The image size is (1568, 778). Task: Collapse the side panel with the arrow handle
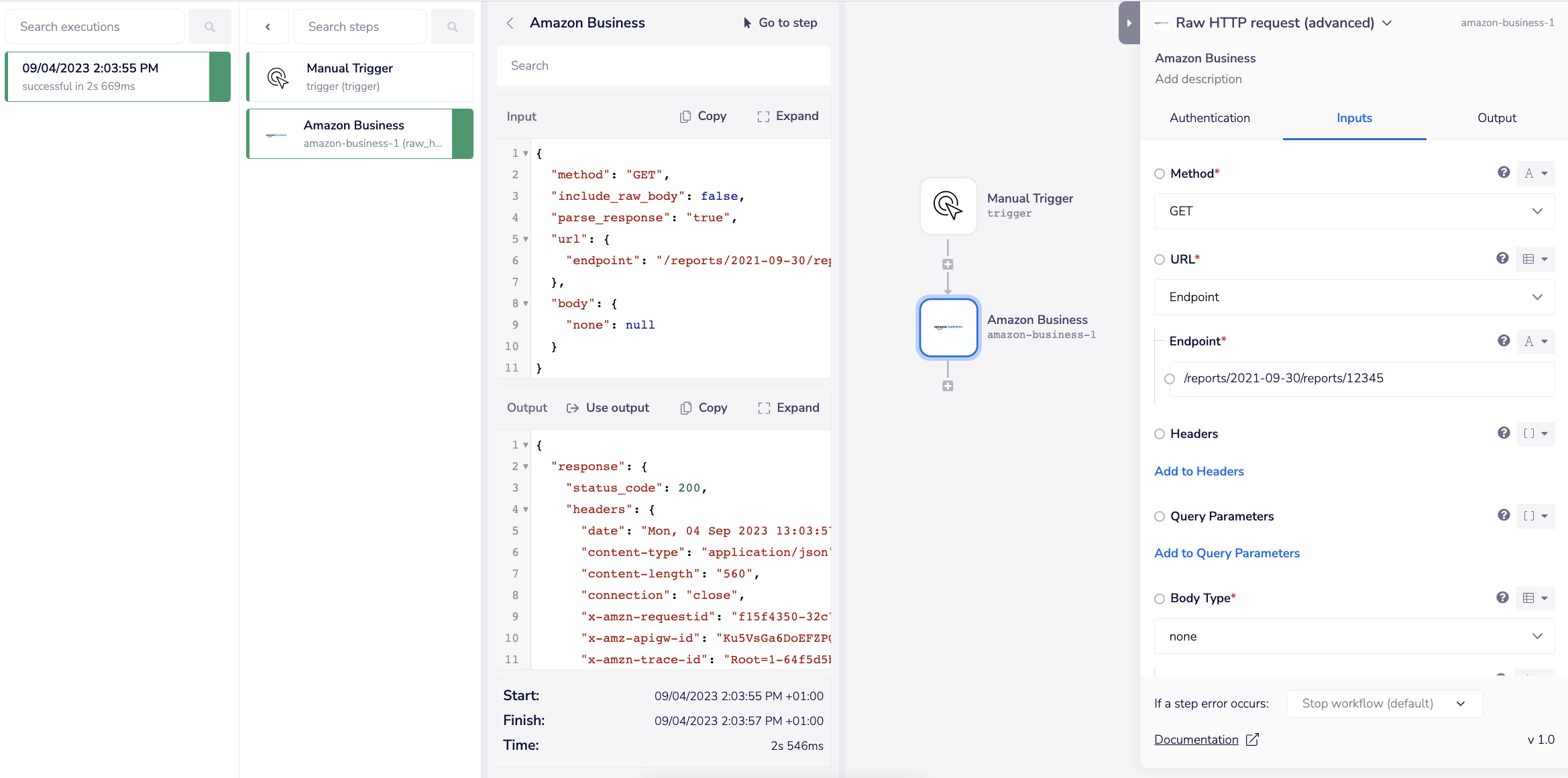coord(1129,23)
